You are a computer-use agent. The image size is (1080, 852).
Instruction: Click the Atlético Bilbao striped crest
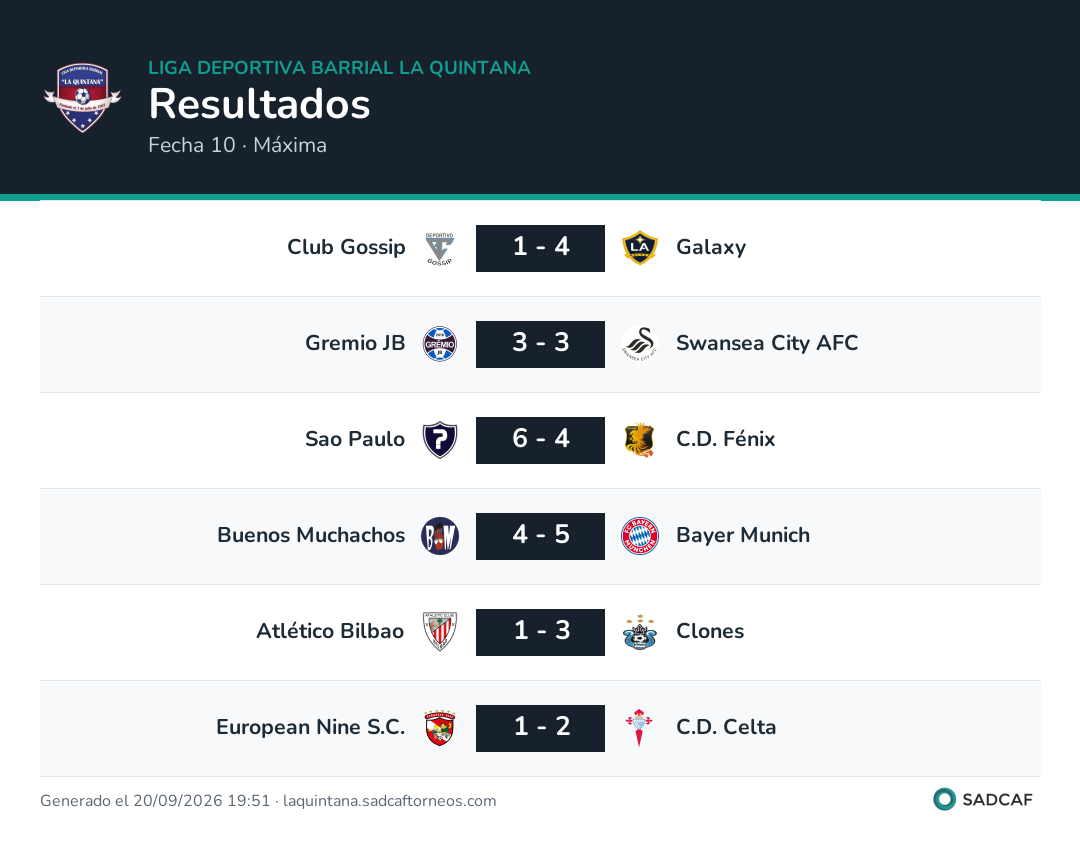point(439,632)
